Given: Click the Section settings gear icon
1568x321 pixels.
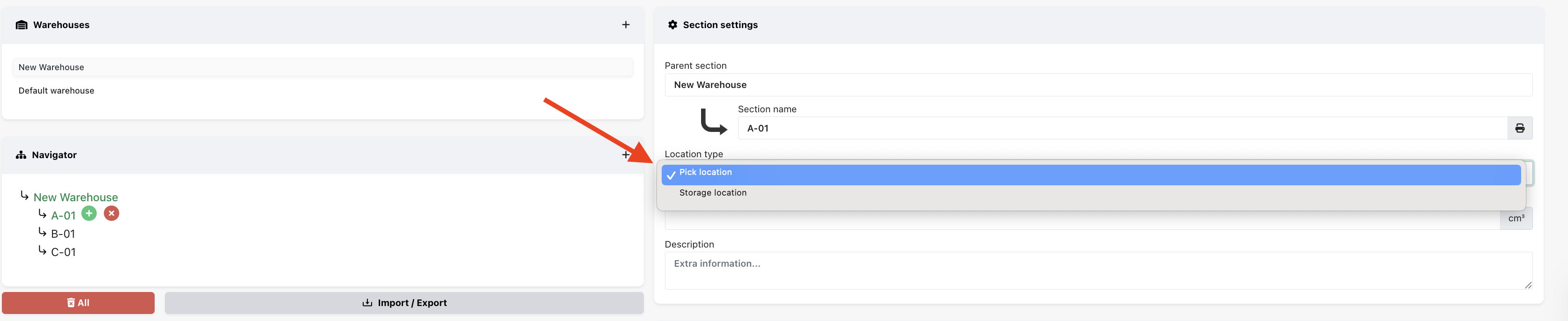Looking at the screenshot, I should [672, 25].
